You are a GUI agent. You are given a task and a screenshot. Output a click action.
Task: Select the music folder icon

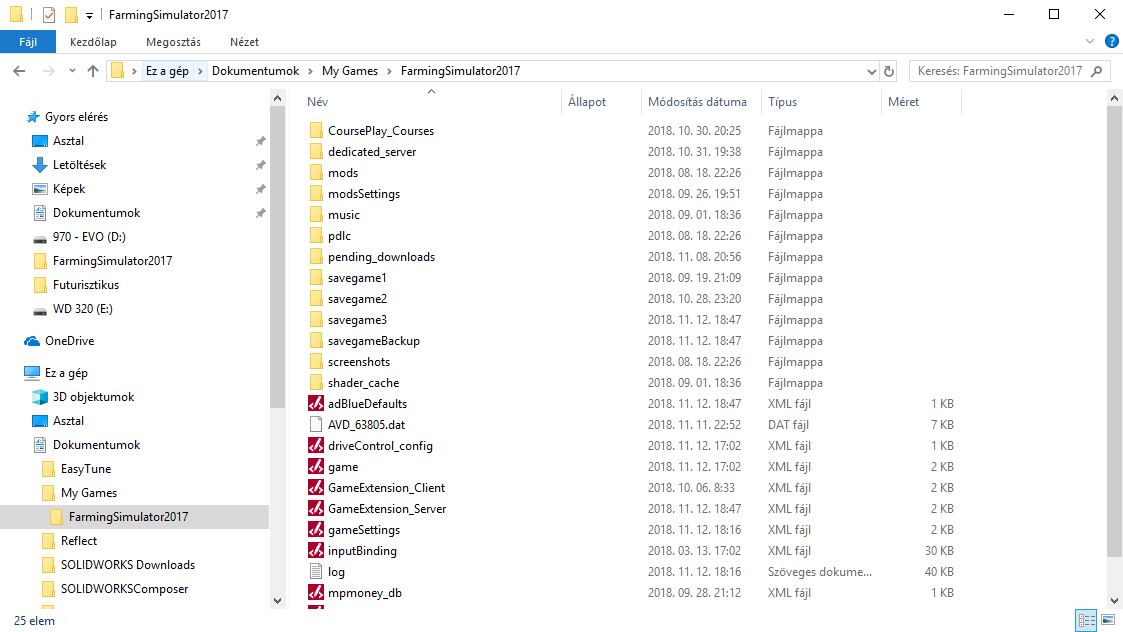316,214
